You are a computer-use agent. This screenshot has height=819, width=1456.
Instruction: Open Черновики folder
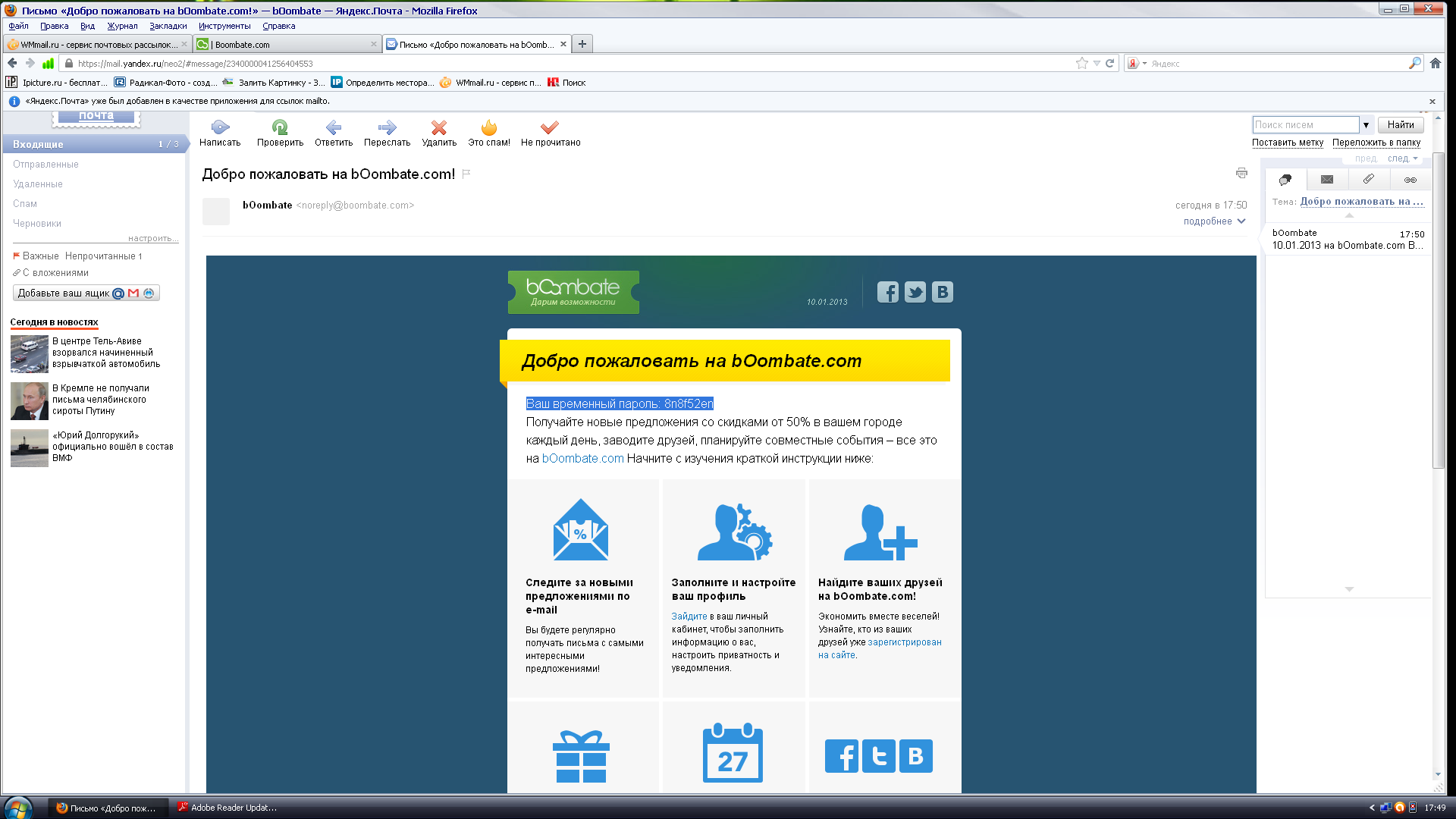[x=37, y=223]
